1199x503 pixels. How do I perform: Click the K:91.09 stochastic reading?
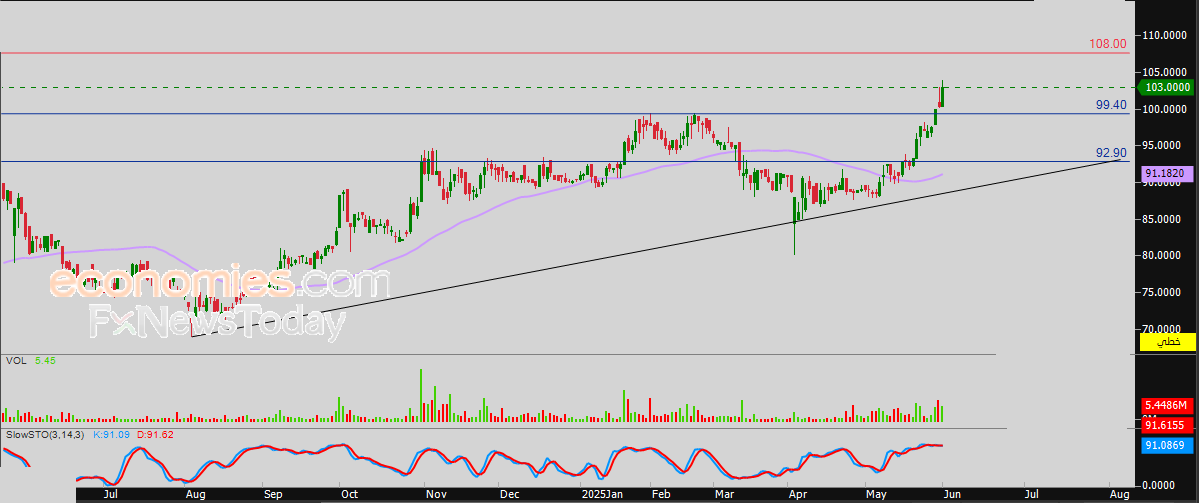coord(111,434)
